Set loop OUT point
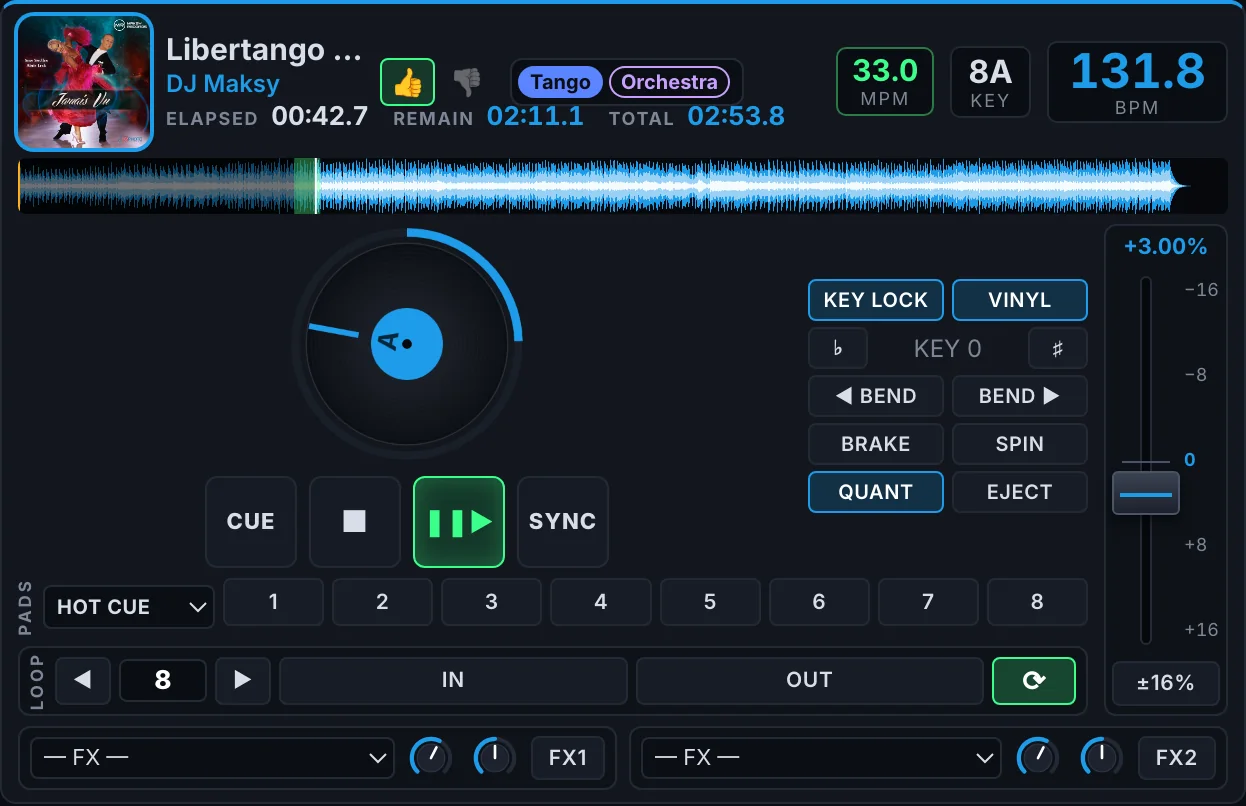Image resolution: width=1246 pixels, height=806 pixels. [x=810, y=680]
